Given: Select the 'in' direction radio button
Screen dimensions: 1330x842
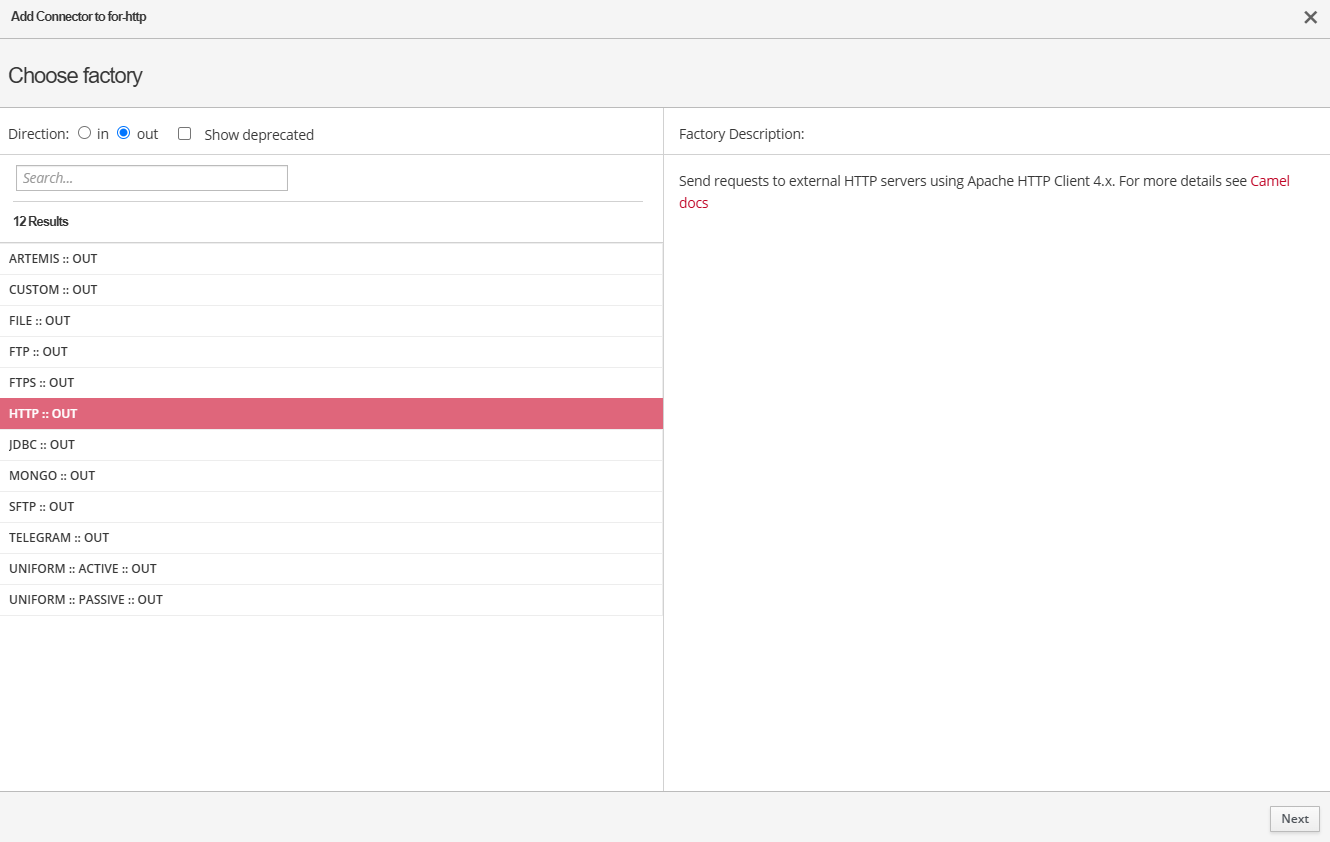Looking at the screenshot, I should pyautogui.click(x=84, y=133).
